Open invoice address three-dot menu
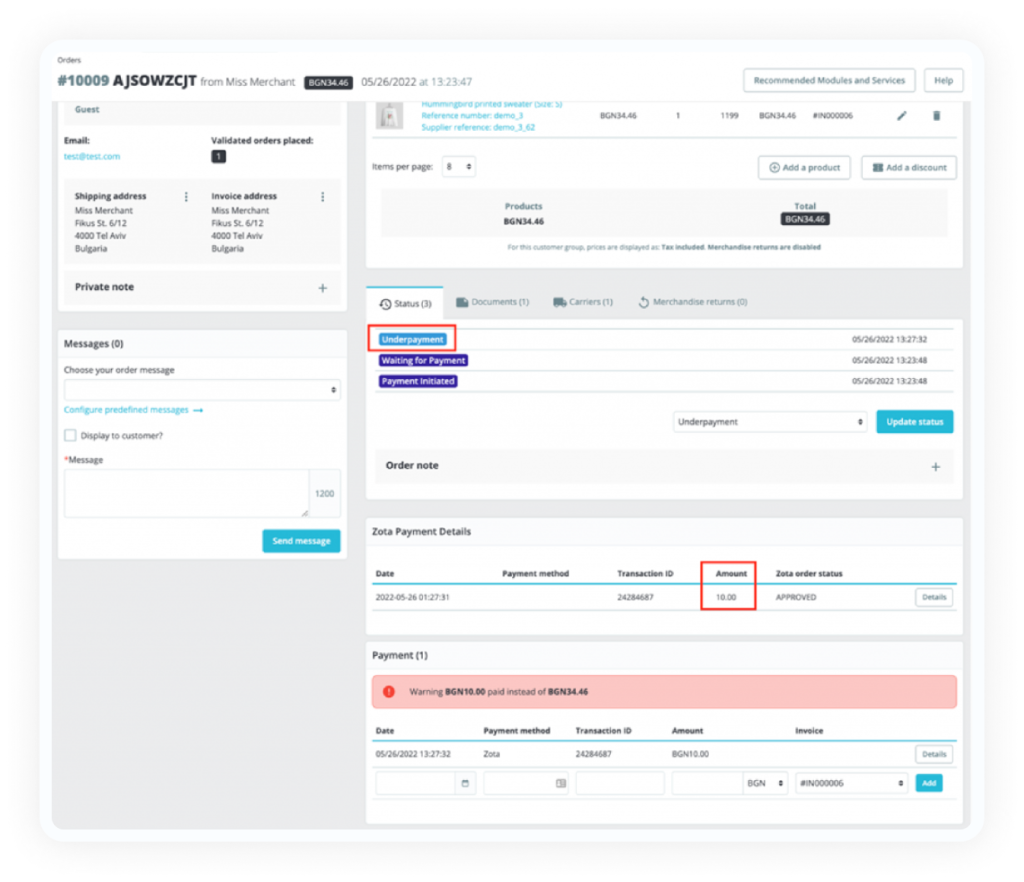1024x882 pixels. [x=323, y=197]
